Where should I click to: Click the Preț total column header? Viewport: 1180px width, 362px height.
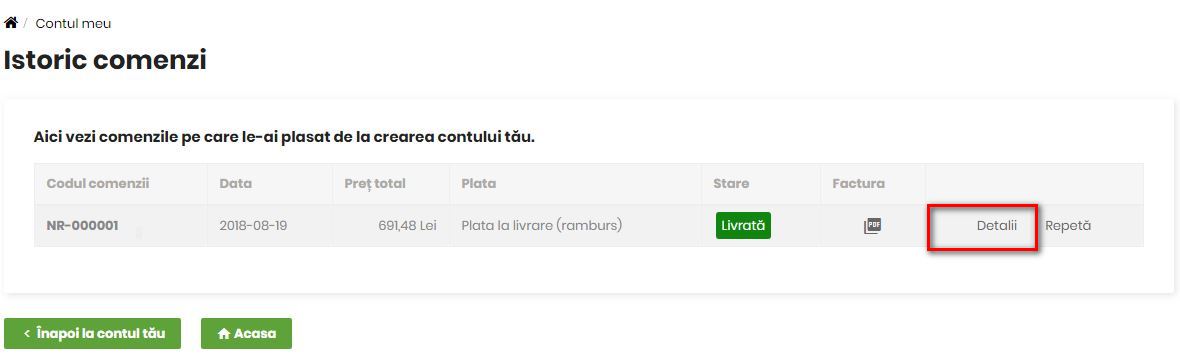(x=376, y=184)
